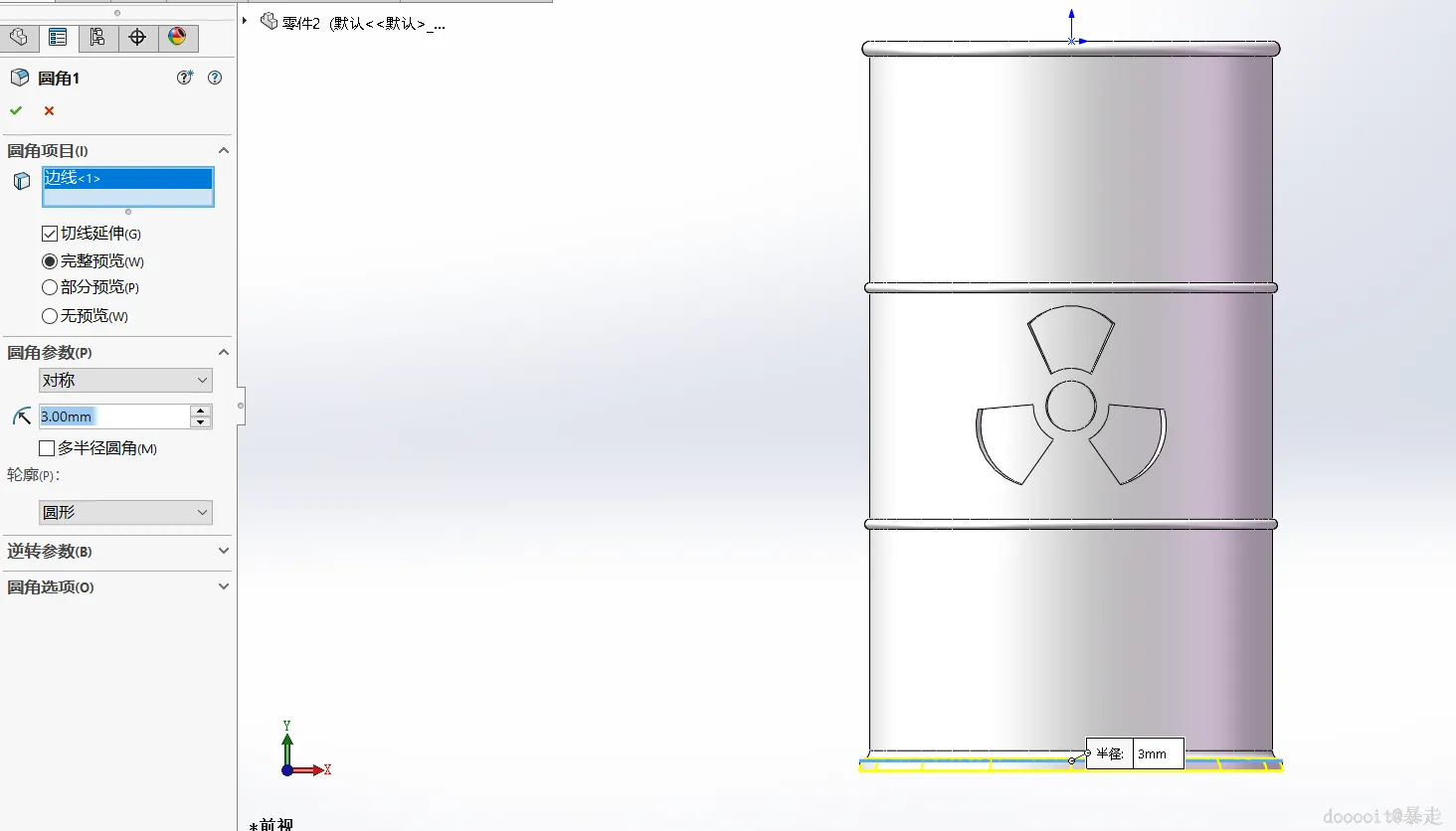This screenshot has height=831, width=1456.
Task: Select 边线<1> in the selection list
Action: click(127, 178)
